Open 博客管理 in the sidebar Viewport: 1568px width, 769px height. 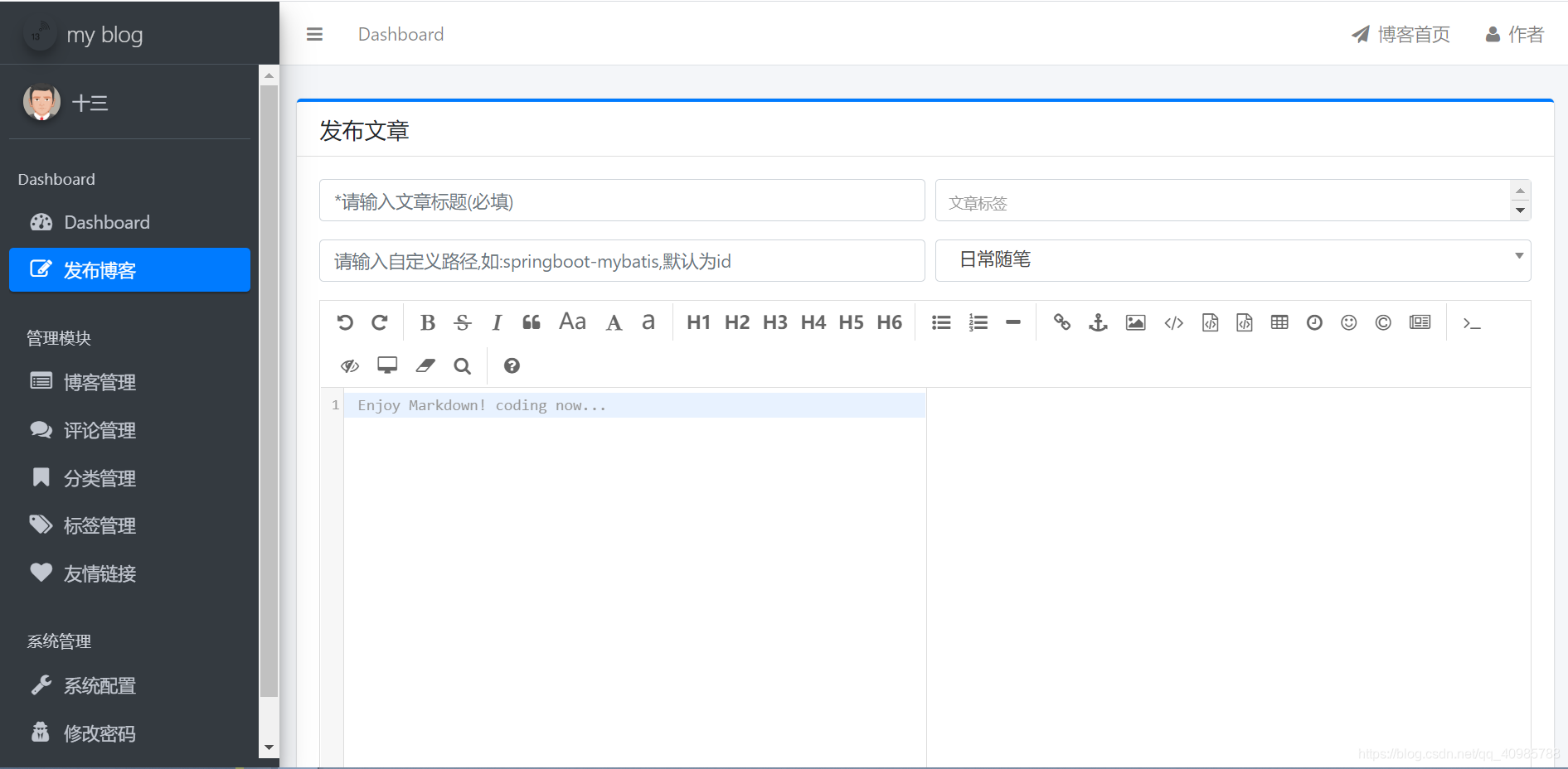(x=129, y=382)
